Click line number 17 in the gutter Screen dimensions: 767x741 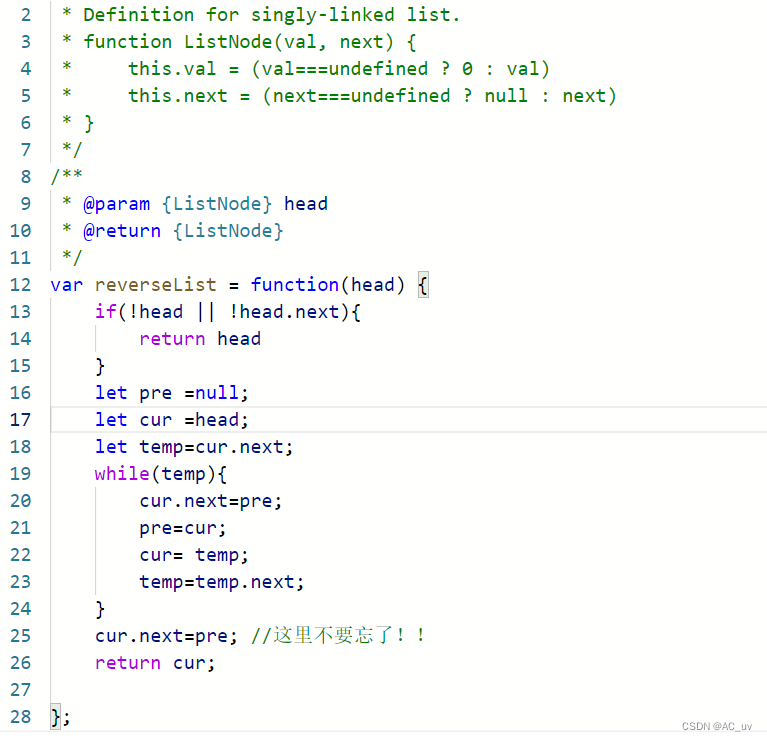[20, 420]
